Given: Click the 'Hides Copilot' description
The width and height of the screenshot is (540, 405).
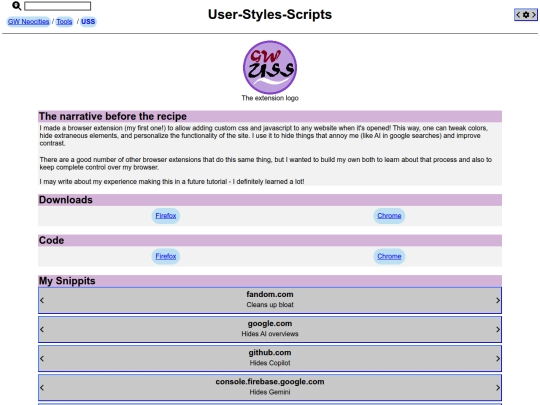Looking at the screenshot, I should point(270,363).
